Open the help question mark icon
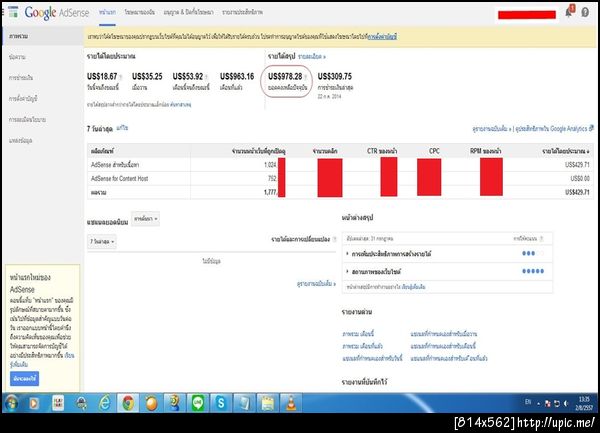The width and height of the screenshot is (600, 433). click(x=585, y=12)
